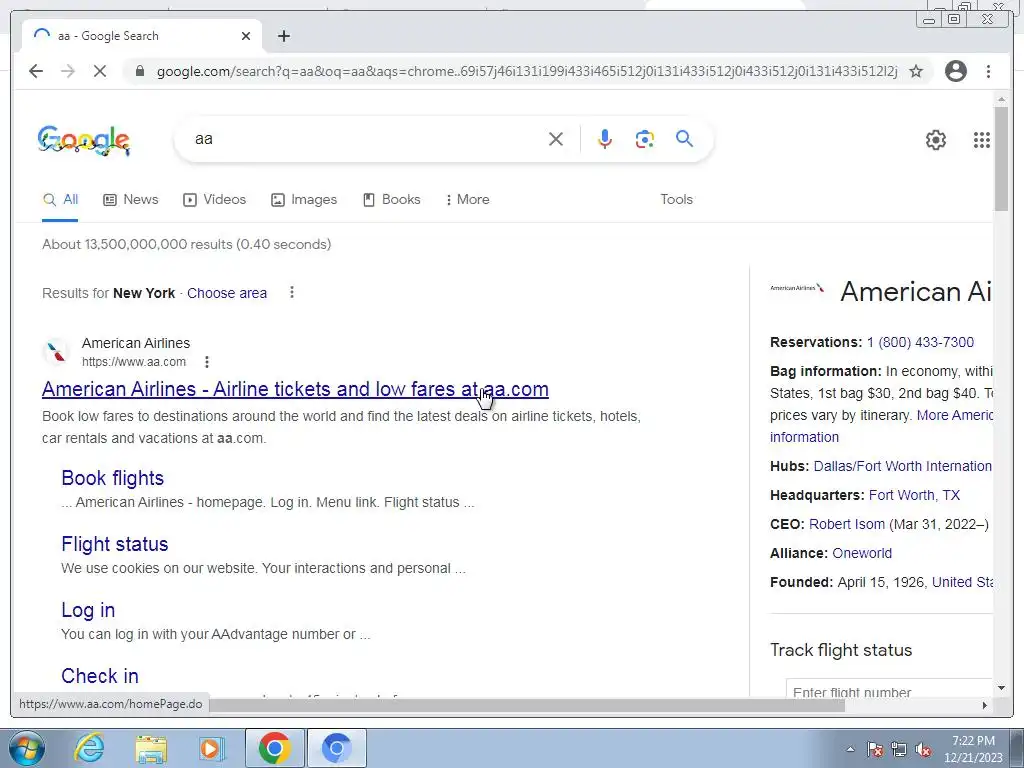Click the address bar URL
The width and height of the screenshot is (1024, 768).
pos(526,71)
